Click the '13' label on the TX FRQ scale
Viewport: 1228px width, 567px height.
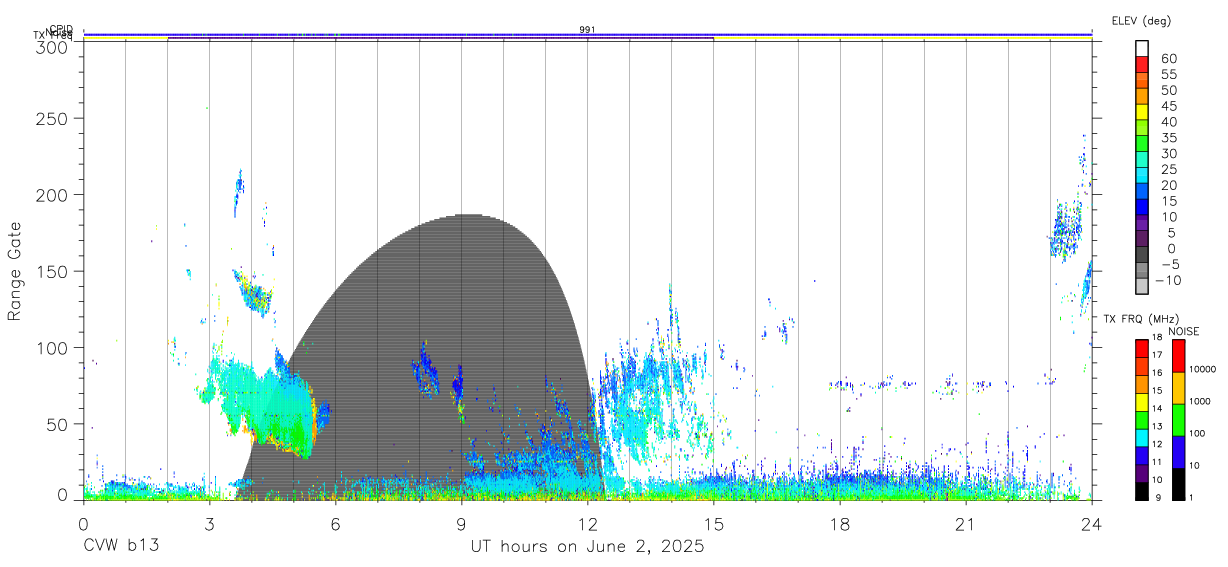tap(1156, 426)
